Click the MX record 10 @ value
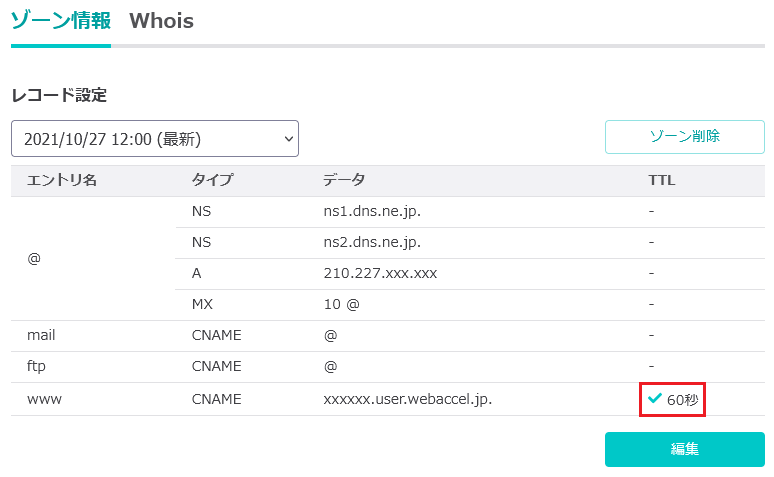The height and width of the screenshot is (477, 774). pos(342,304)
